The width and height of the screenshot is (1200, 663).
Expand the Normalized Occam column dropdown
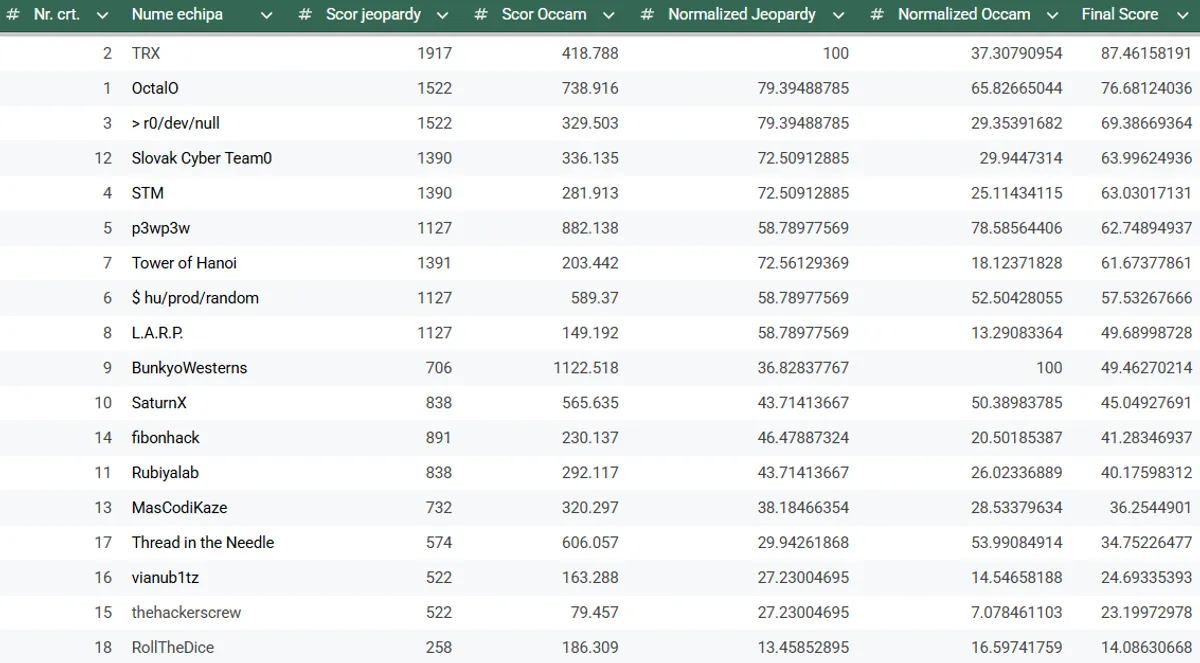click(x=1052, y=15)
